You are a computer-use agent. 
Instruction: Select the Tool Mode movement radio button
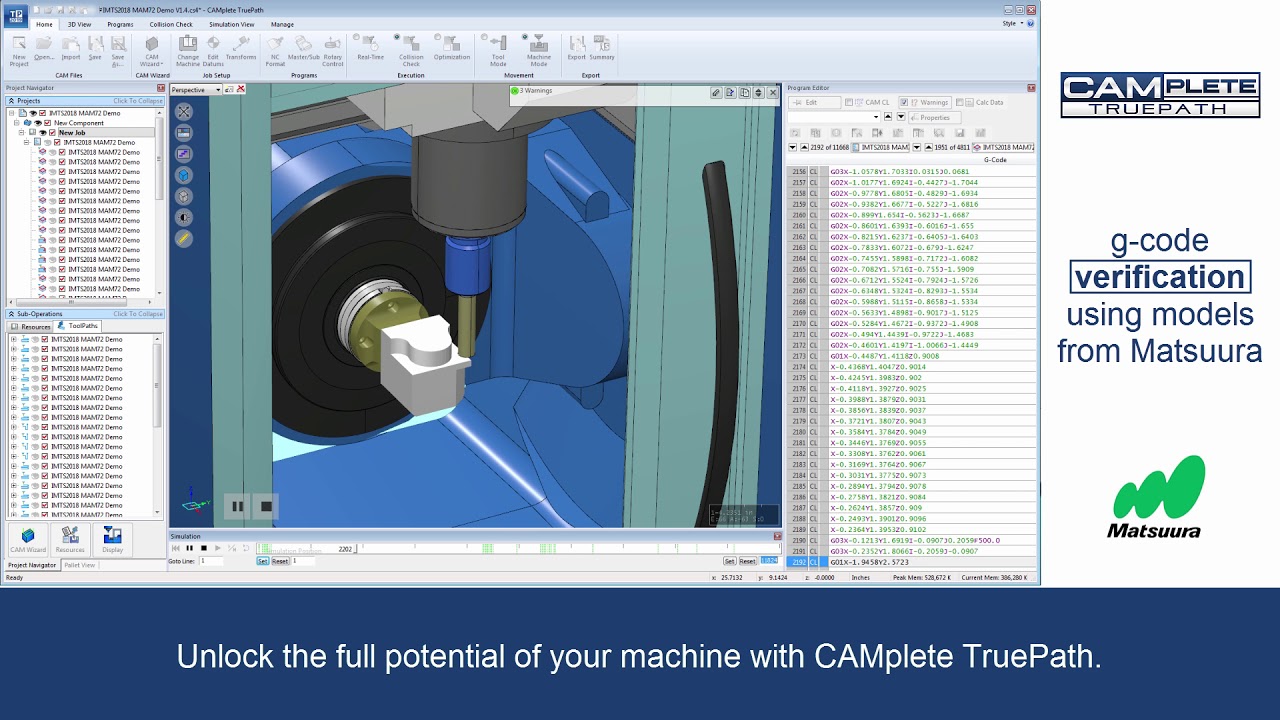point(484,37)
